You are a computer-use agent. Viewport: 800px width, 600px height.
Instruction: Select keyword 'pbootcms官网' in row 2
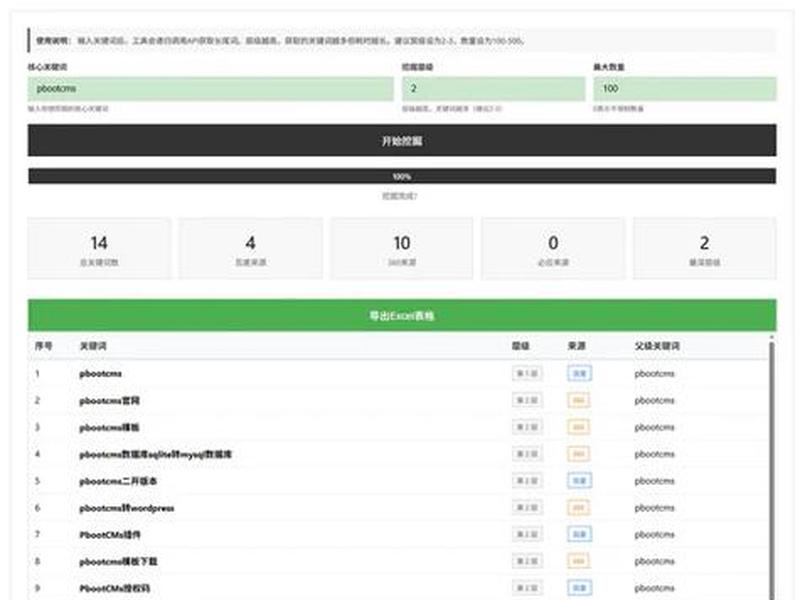(109, 401)
